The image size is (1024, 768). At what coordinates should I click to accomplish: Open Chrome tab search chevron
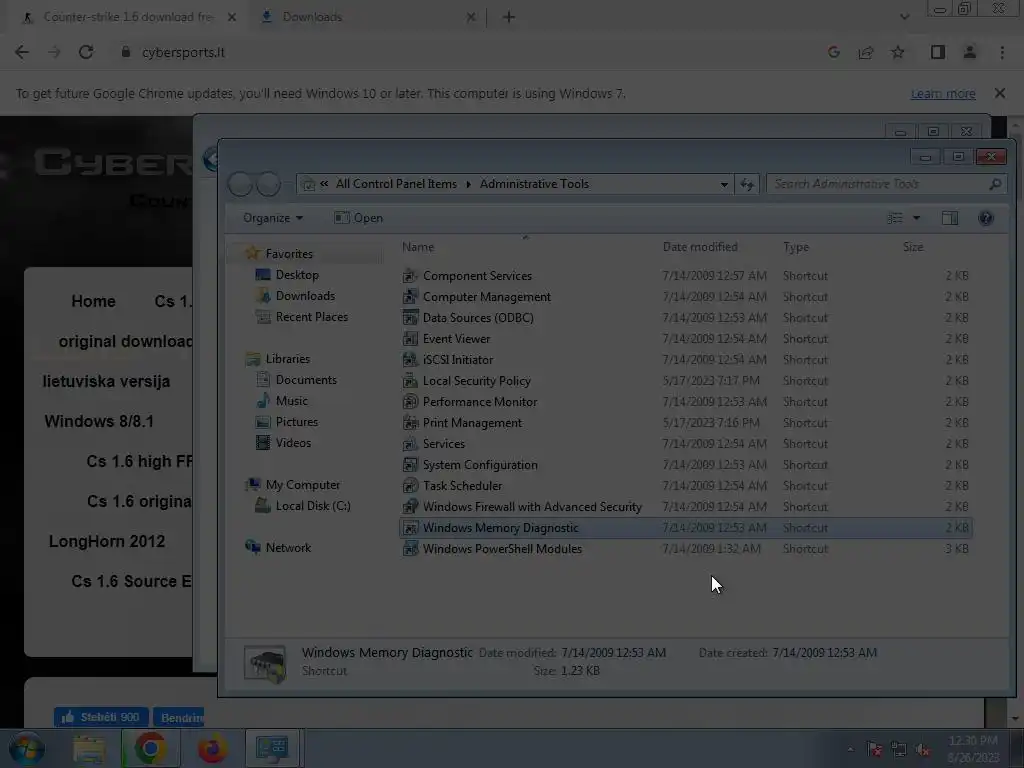[904, 17]
